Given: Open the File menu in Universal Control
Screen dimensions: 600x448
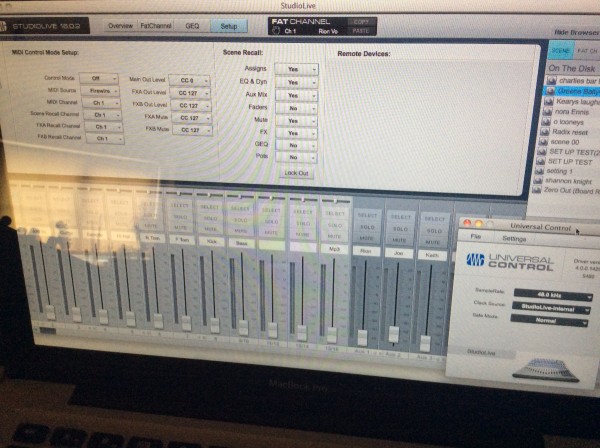Looking at the screenshot, I should point(475,237).
